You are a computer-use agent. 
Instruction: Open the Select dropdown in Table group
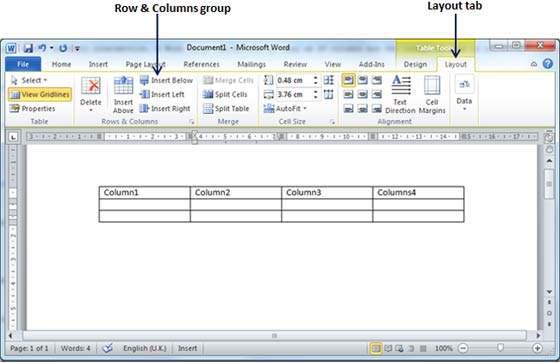tap(29, 80)
